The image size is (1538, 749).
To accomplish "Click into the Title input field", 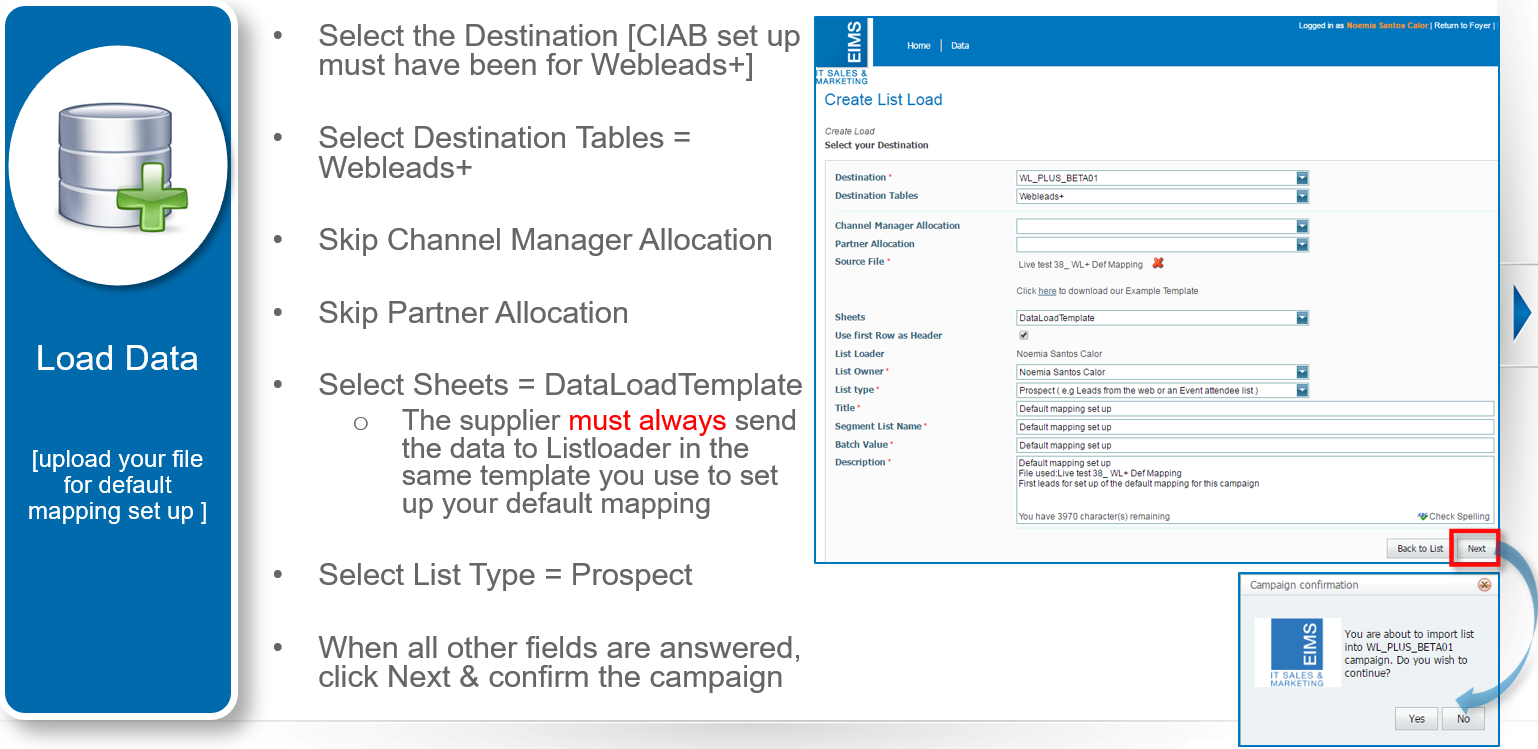I will click(x=1255, y=408).
